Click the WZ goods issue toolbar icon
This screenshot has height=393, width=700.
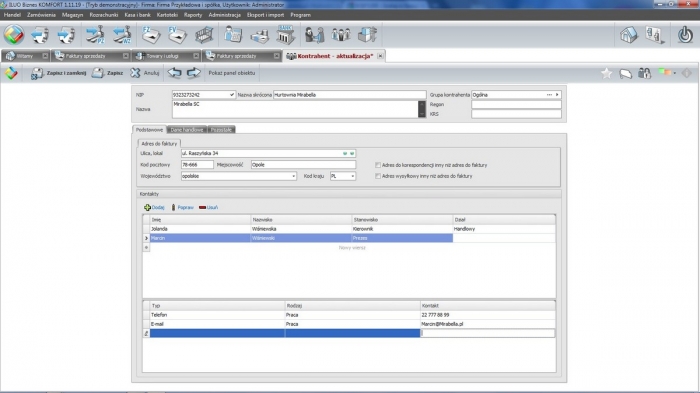[121, 35]
